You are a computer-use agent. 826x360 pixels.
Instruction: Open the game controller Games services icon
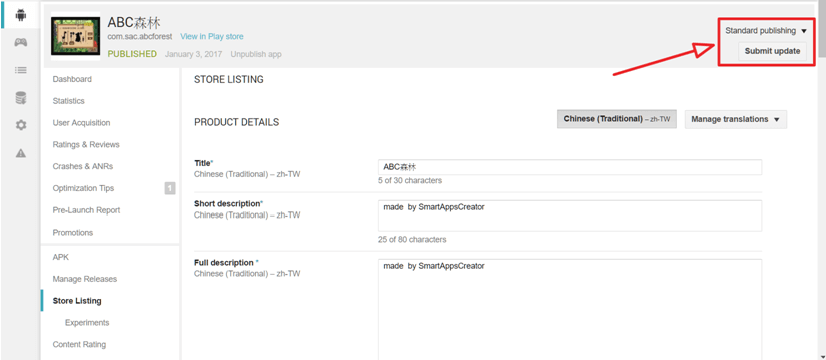[x=21, y=43]
